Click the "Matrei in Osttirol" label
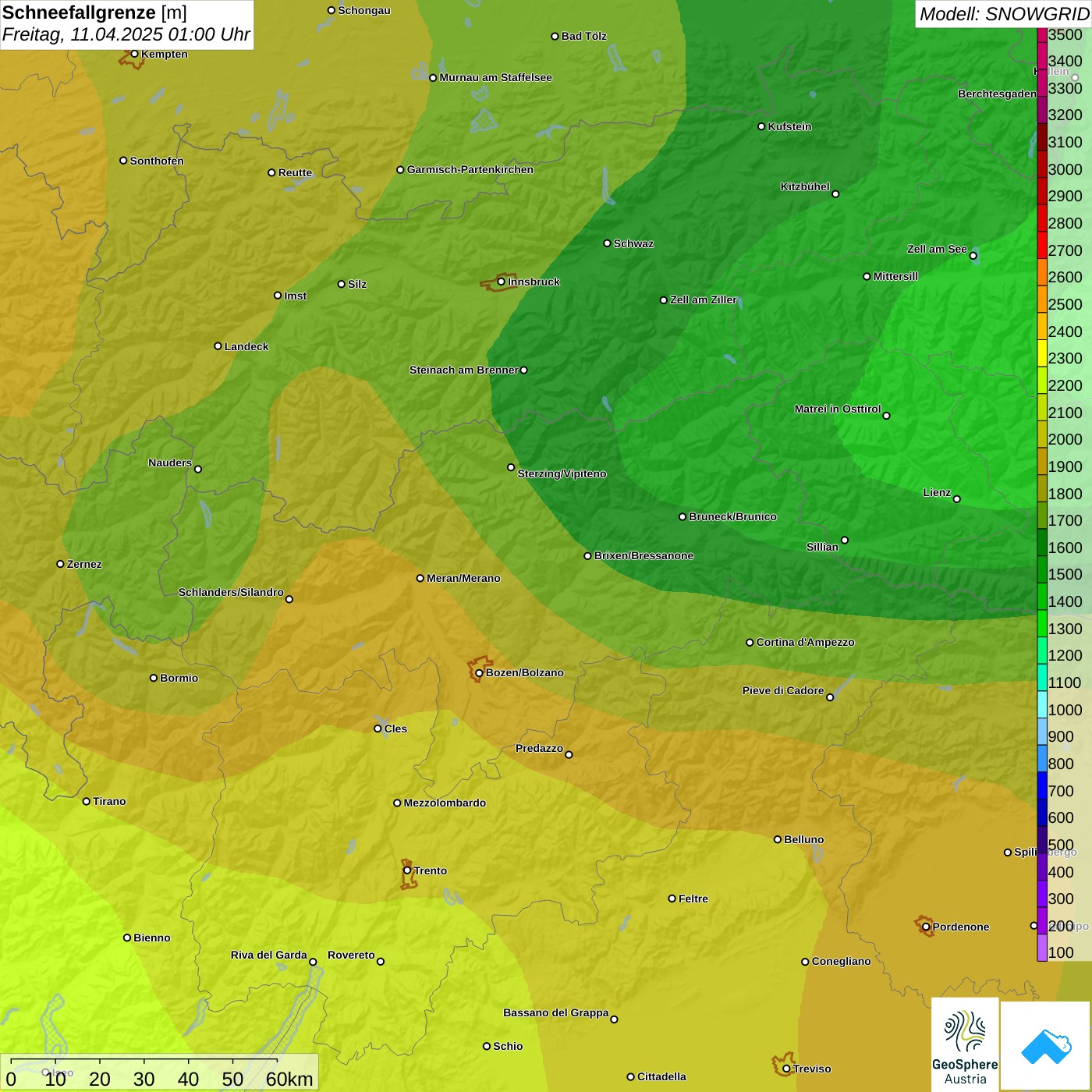1092x1092 pixels. coord(838,409)
